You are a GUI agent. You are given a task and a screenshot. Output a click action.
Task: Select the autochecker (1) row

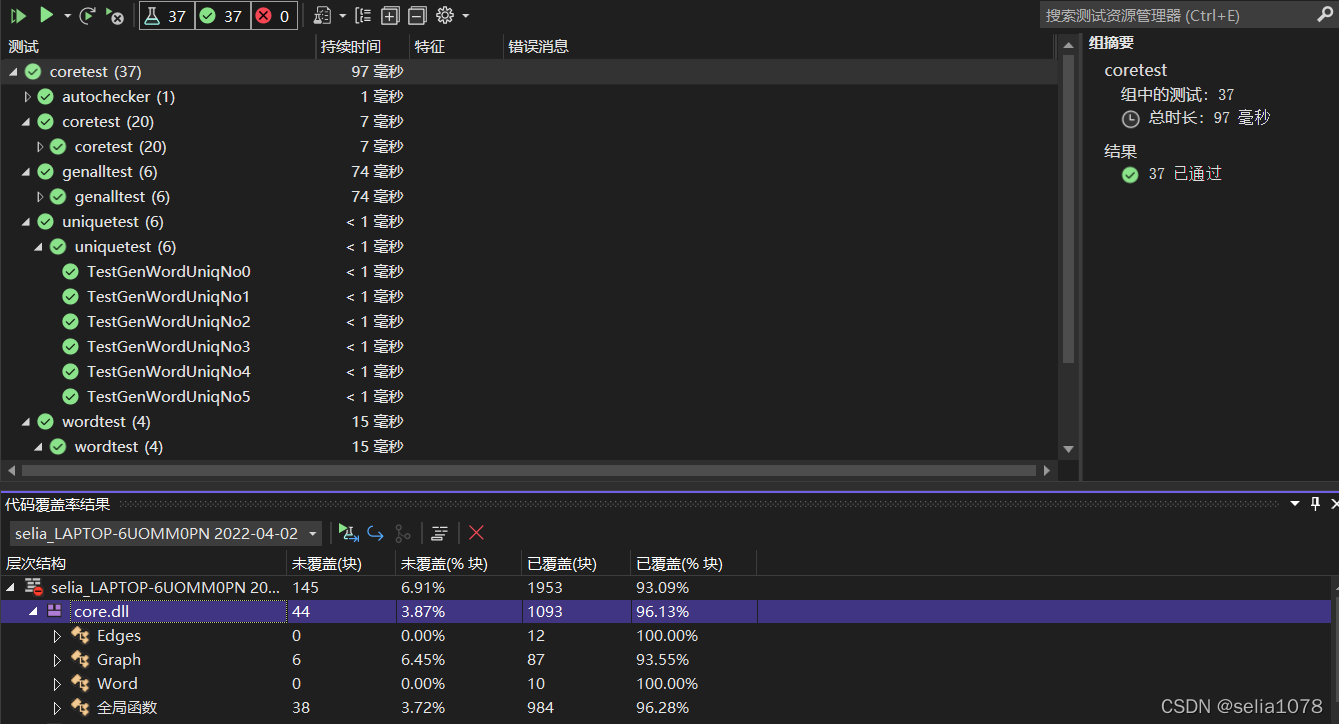pos(528,97)
